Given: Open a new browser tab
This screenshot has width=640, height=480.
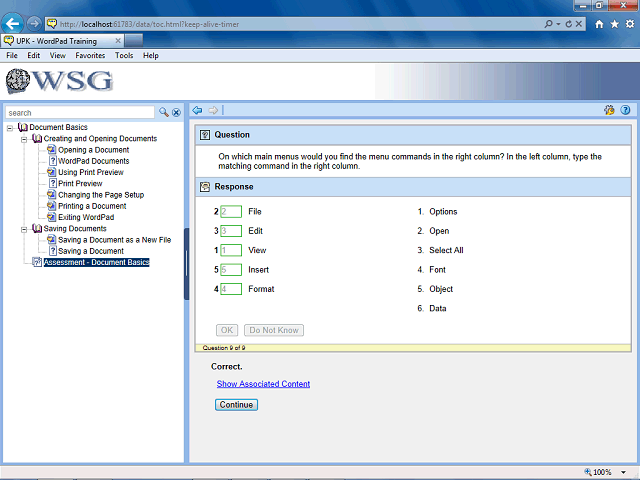Looking at the screenshot, I should (134, 41).
